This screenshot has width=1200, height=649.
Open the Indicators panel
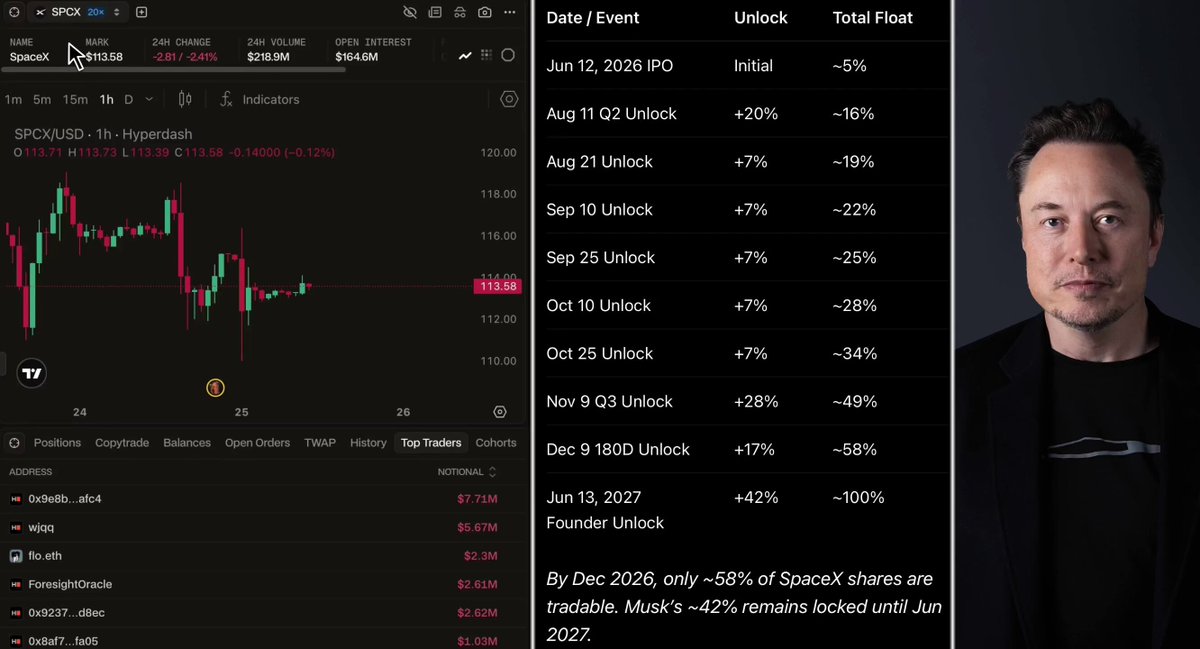[260, 99]
